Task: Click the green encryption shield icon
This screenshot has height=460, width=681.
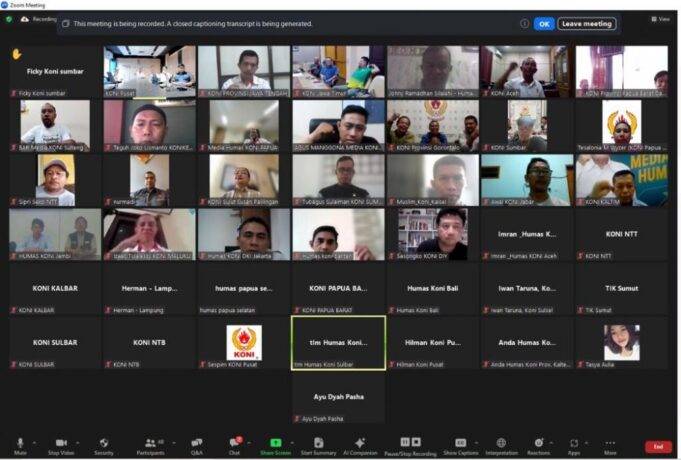Action: (9, 20)
